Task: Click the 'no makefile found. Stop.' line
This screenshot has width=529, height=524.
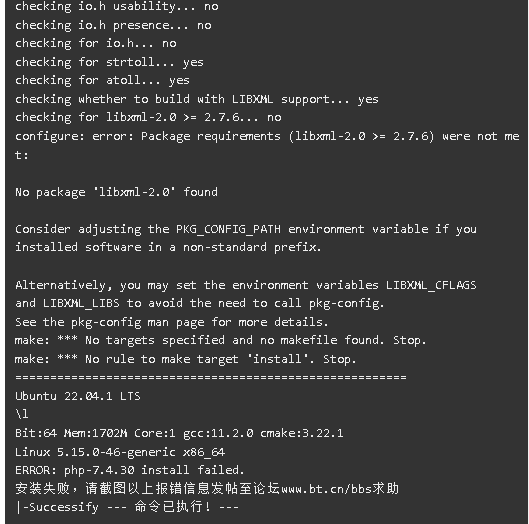Action: [x=220, y=340]
